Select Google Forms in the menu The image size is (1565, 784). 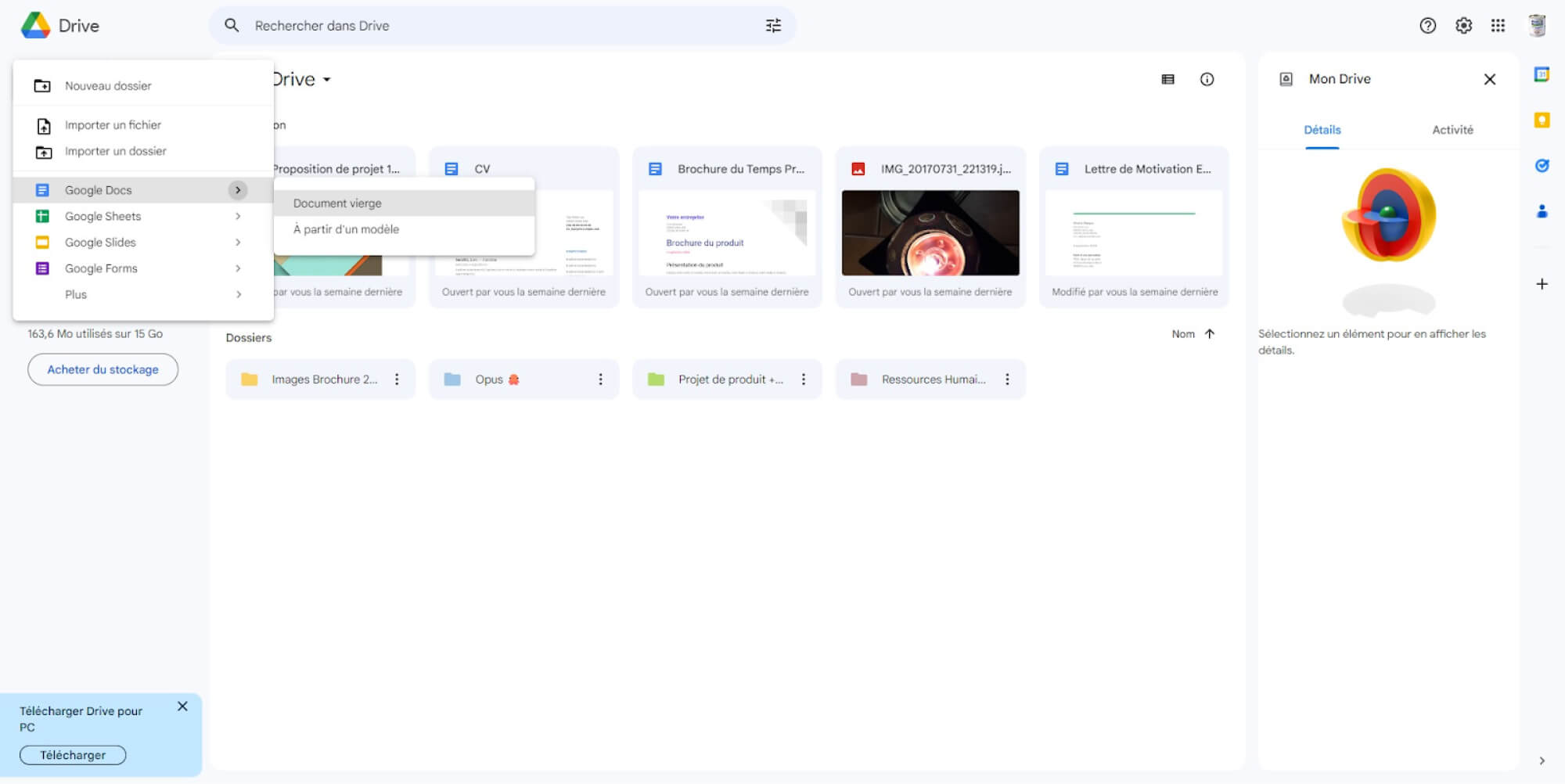(x=100, y=268)
